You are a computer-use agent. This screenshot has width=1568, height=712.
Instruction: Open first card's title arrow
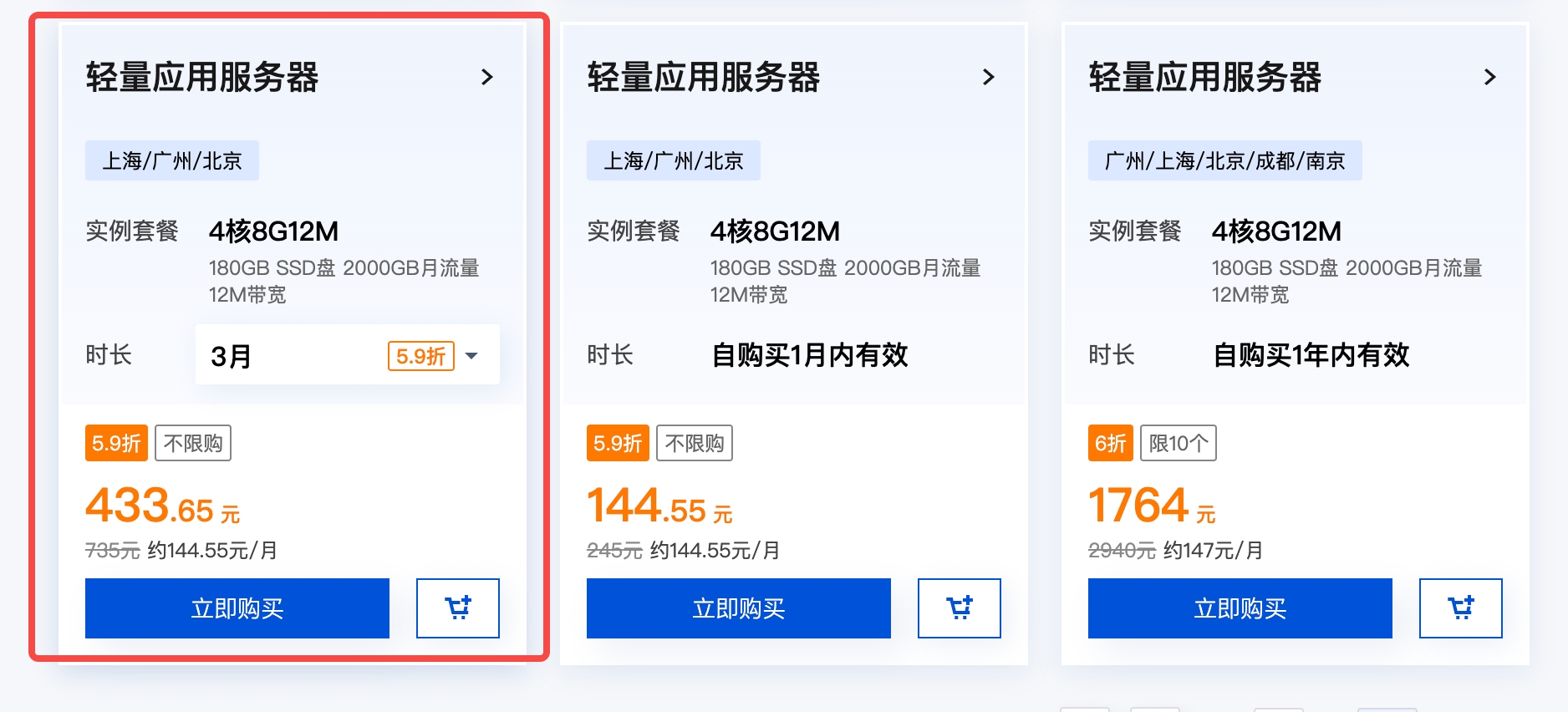click(487, 78)
